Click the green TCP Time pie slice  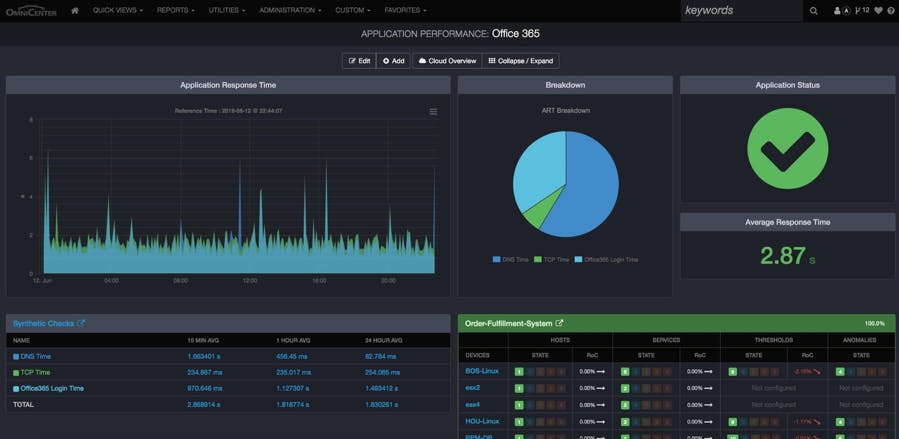coord(537,214)
